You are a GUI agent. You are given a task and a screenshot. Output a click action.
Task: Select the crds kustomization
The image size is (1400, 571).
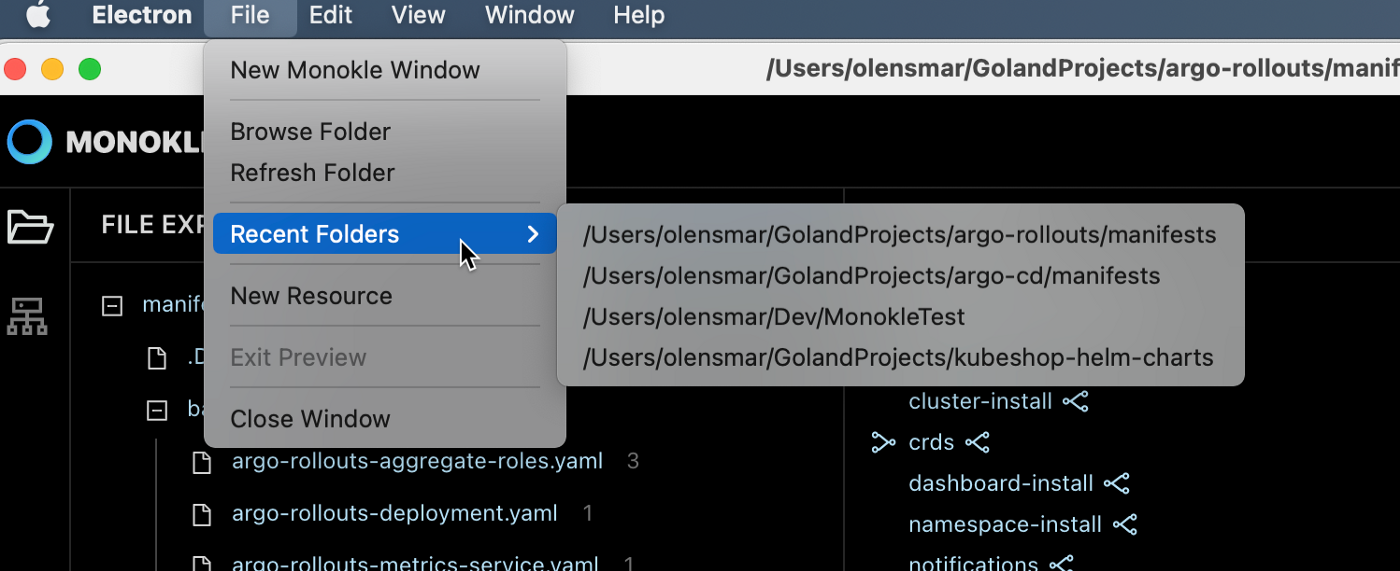[x=931, y=443]
